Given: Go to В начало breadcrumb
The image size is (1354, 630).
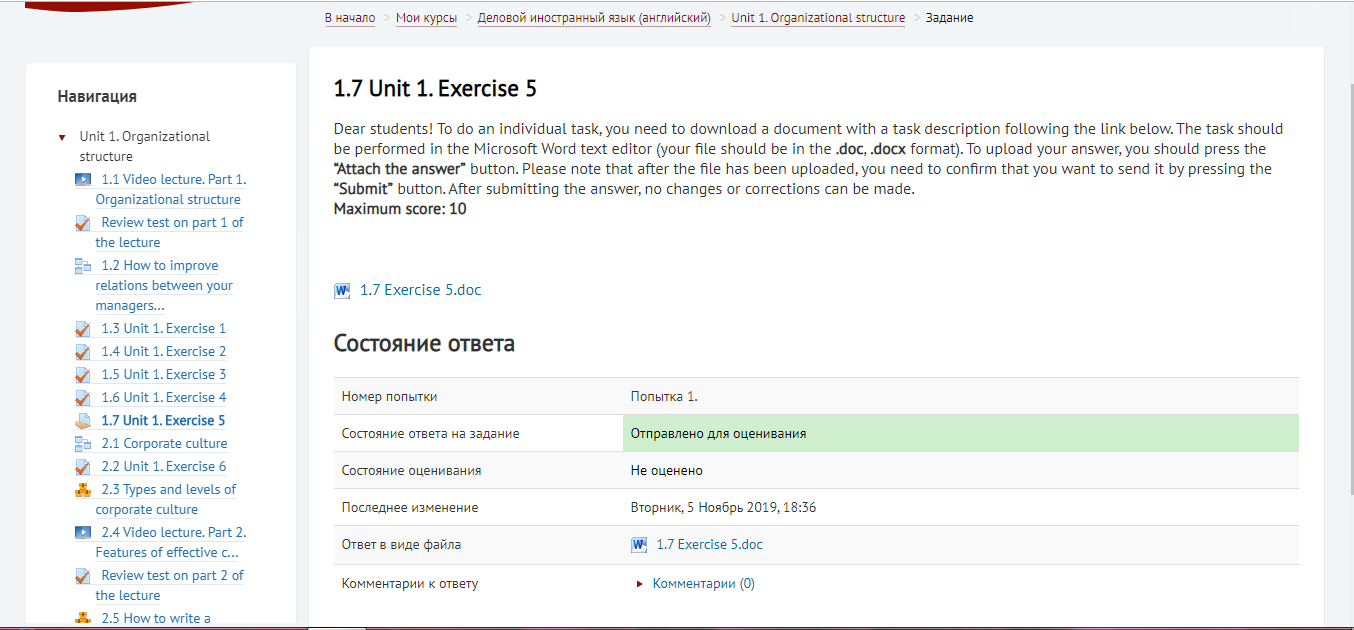Looking at the screenshot, I should coord(350,18).
